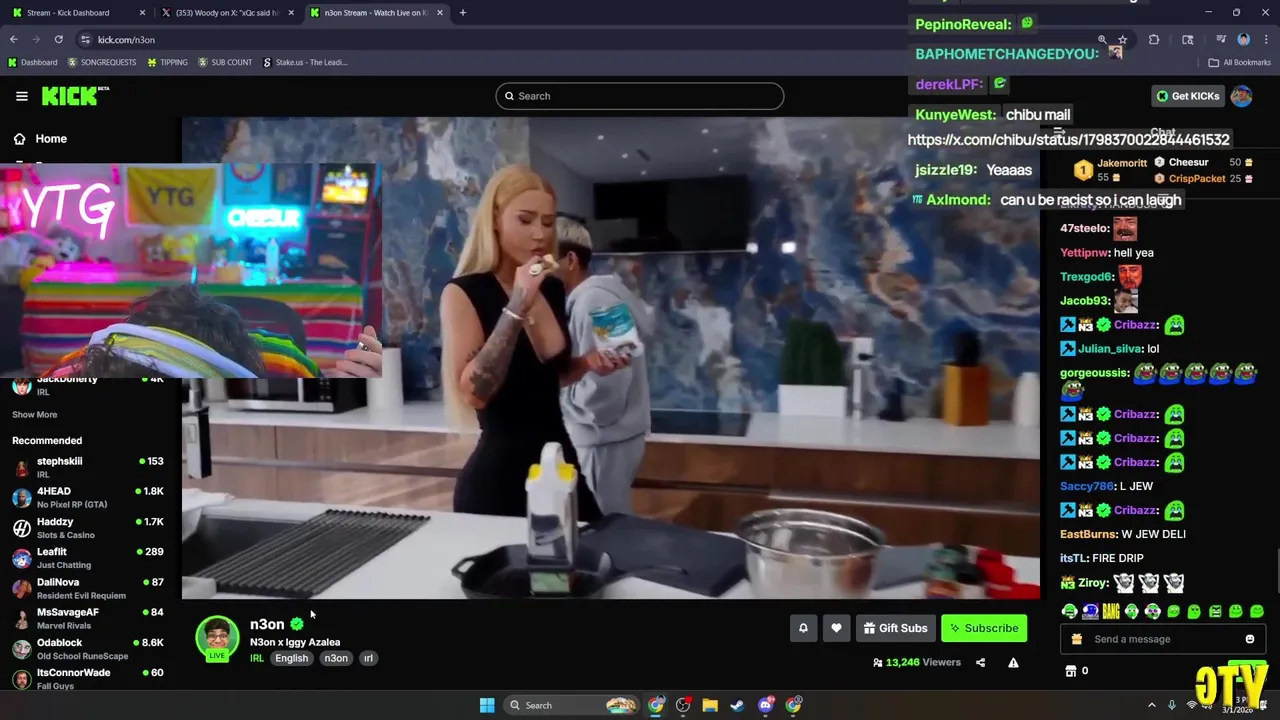Open Haddzy Slots & Casino channel
This screenshot has height=720, width=1280.
pyautogui.click(x=88, y=527)
